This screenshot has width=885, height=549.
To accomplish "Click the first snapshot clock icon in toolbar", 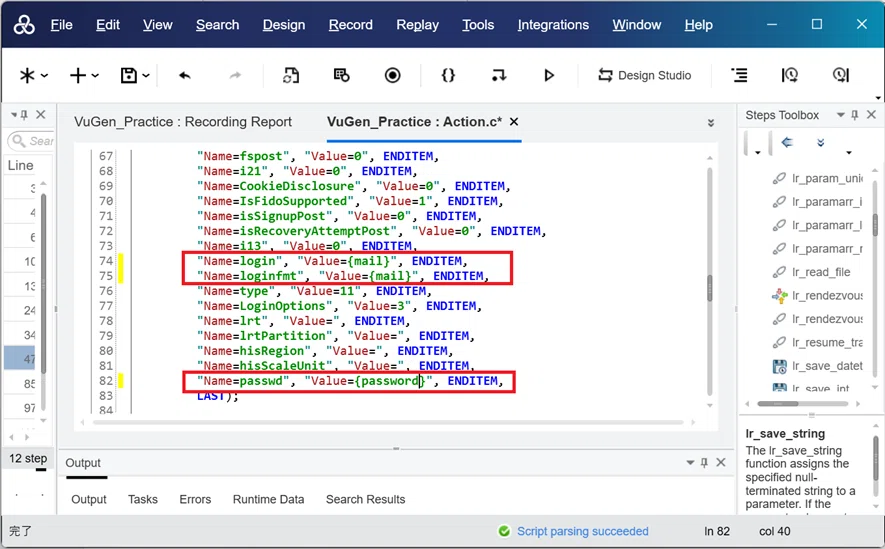I will [x=790, y=75].
